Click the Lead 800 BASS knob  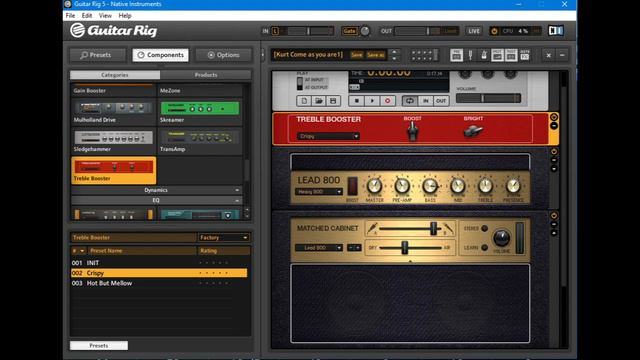pyautogui.click(x=430, y=186)
